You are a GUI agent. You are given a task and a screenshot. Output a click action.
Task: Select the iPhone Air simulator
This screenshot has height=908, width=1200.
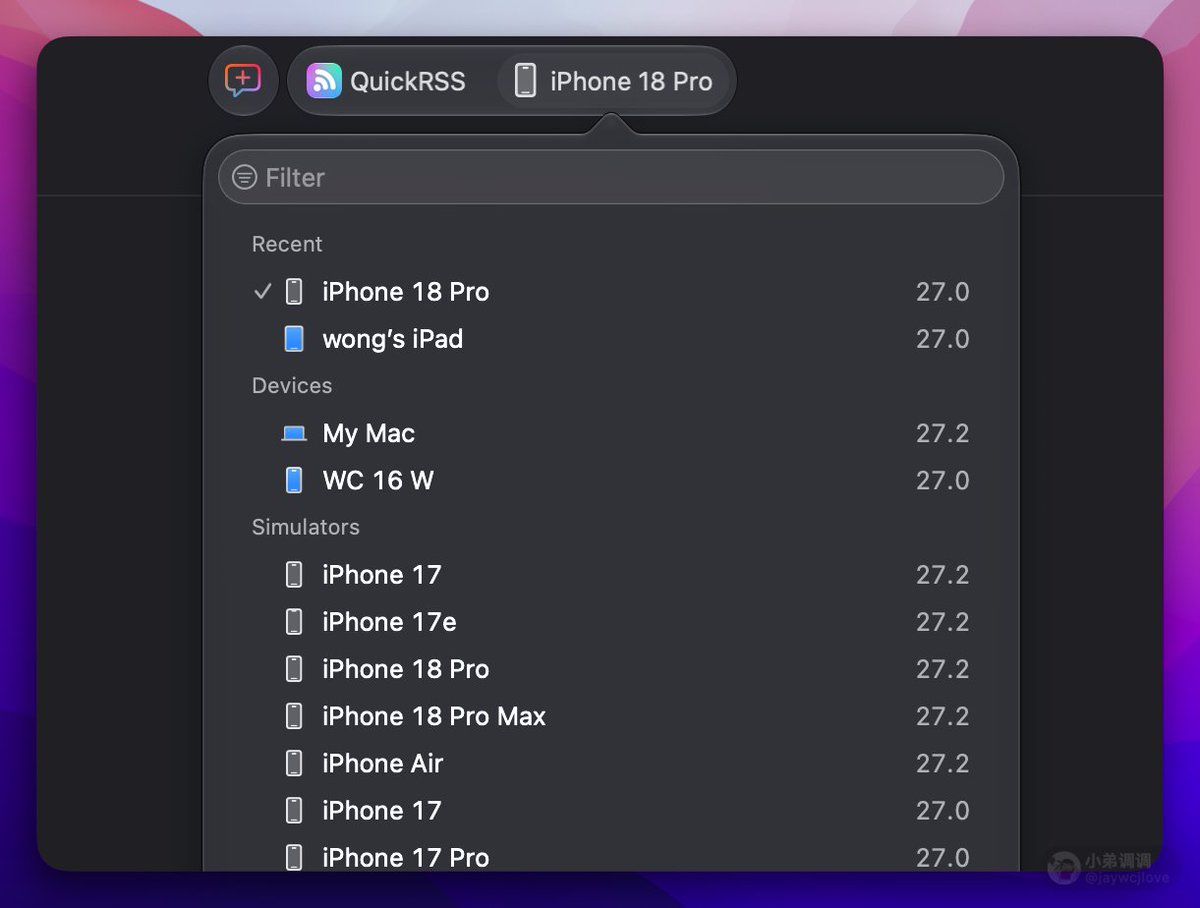[611, 763]
